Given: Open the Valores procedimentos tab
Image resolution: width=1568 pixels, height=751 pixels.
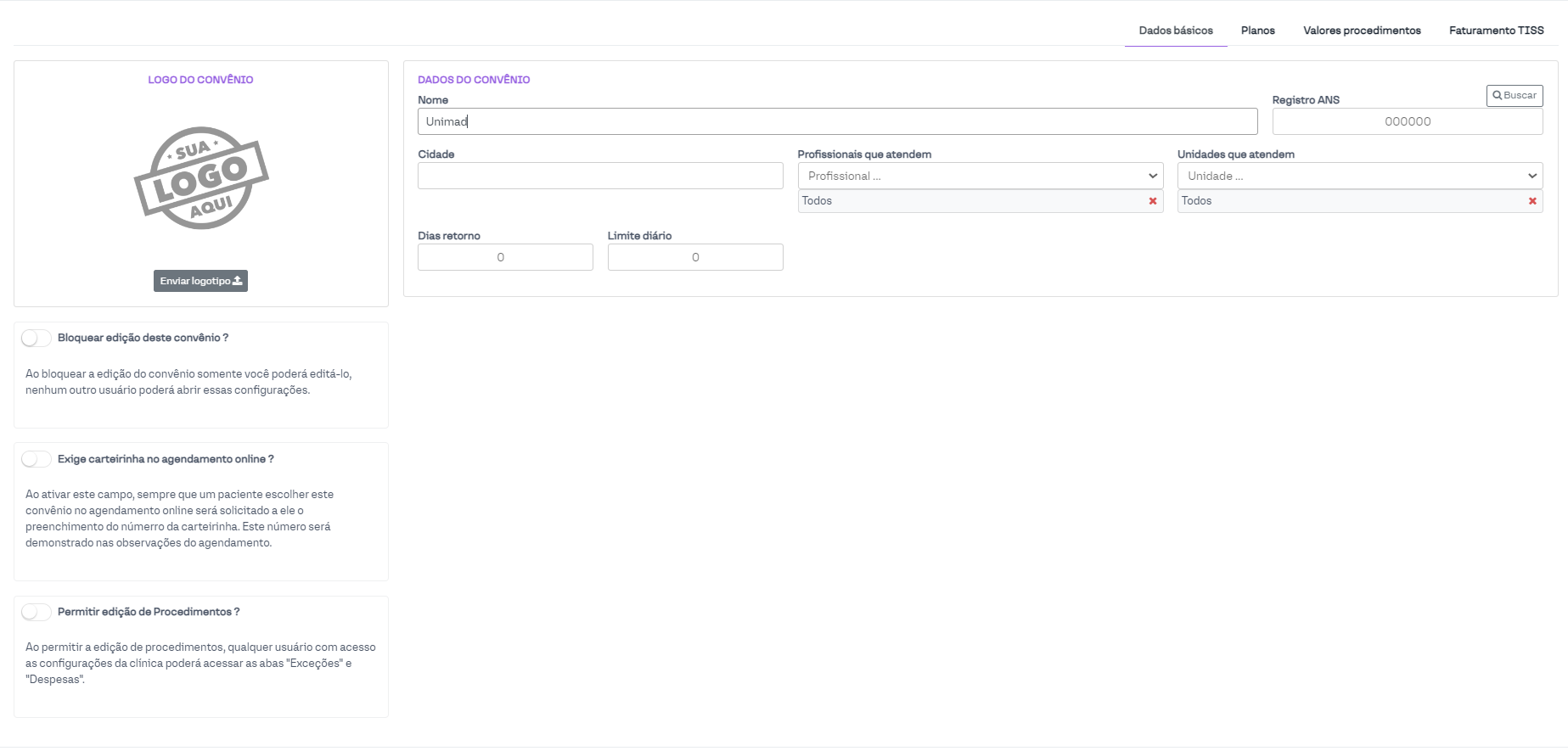Looking at the screenshot, I should click(x=1362, y=31).
